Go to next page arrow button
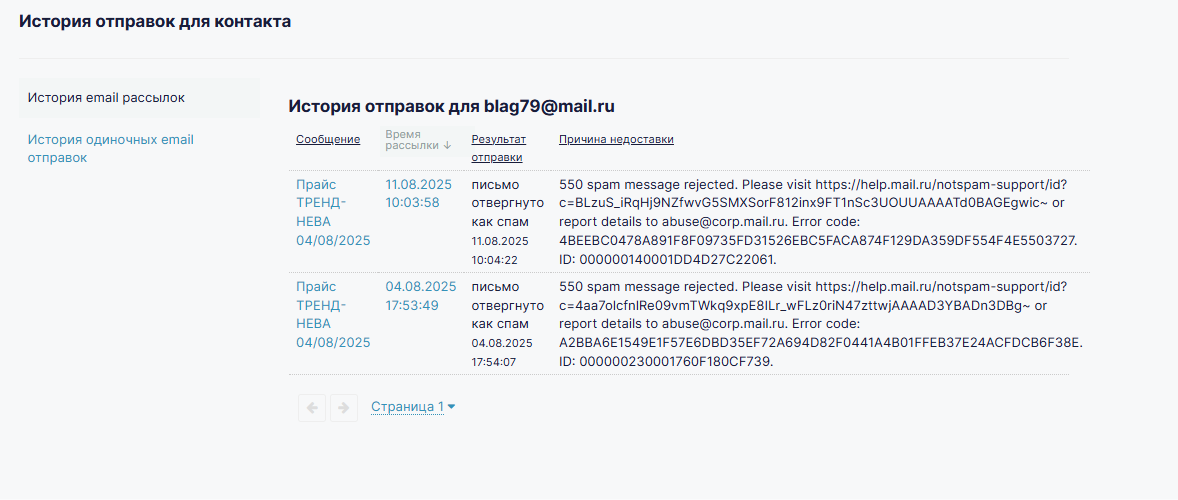Viewport: 1178px width, 500px height. 344,408
